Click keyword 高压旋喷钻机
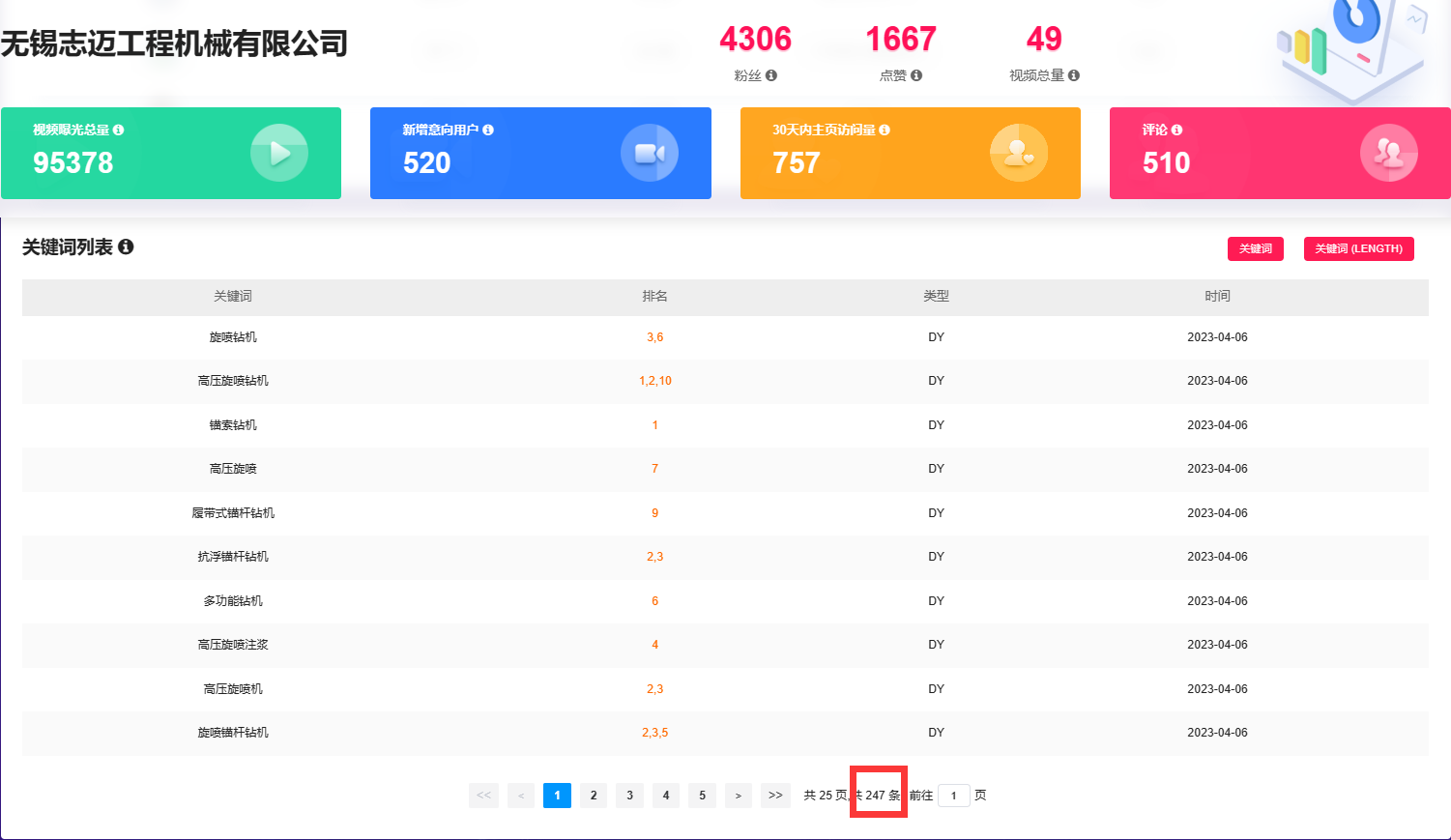 (233, 381)
